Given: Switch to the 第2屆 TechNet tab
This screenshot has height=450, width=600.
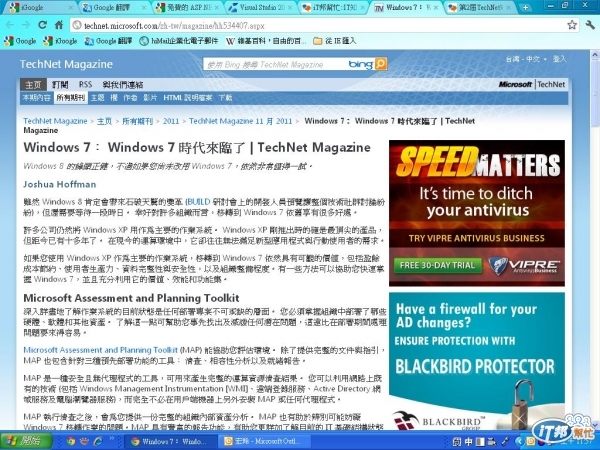Looking at the screenshot, I should [x=479, y=7].
